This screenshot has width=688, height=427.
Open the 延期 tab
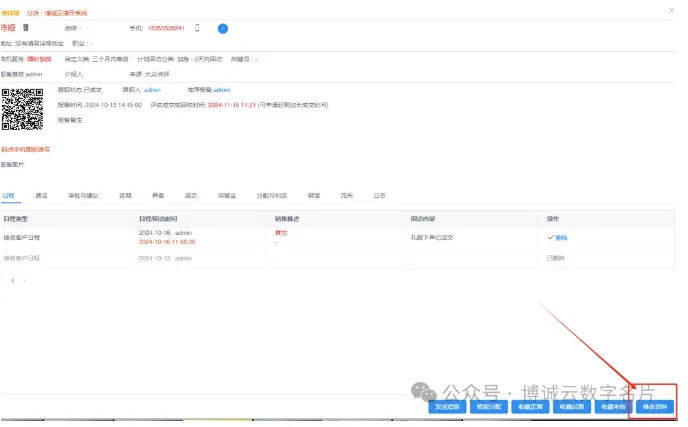125,195
